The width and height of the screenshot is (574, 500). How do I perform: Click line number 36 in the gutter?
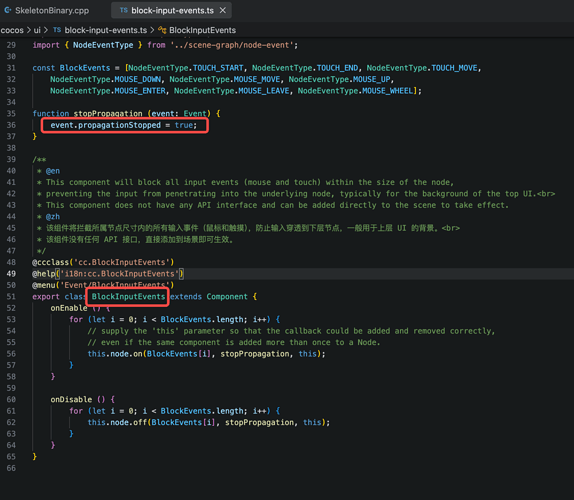pyautogui.click(x=11, y=125)
